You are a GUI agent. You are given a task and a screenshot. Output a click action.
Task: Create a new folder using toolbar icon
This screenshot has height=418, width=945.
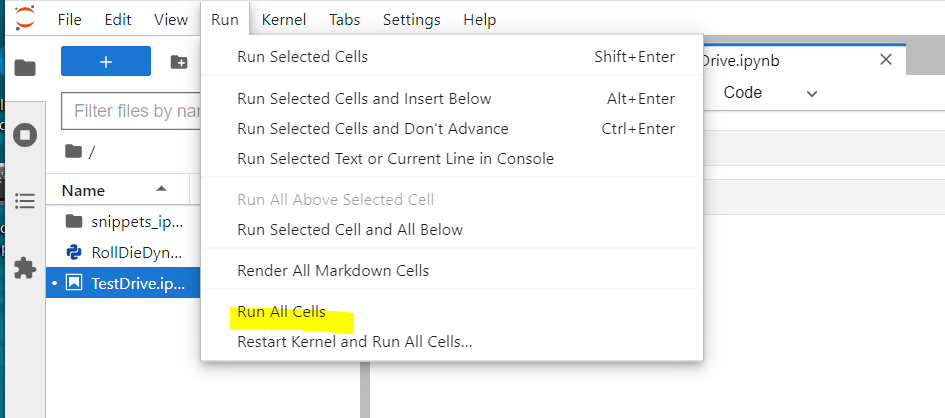179,62
